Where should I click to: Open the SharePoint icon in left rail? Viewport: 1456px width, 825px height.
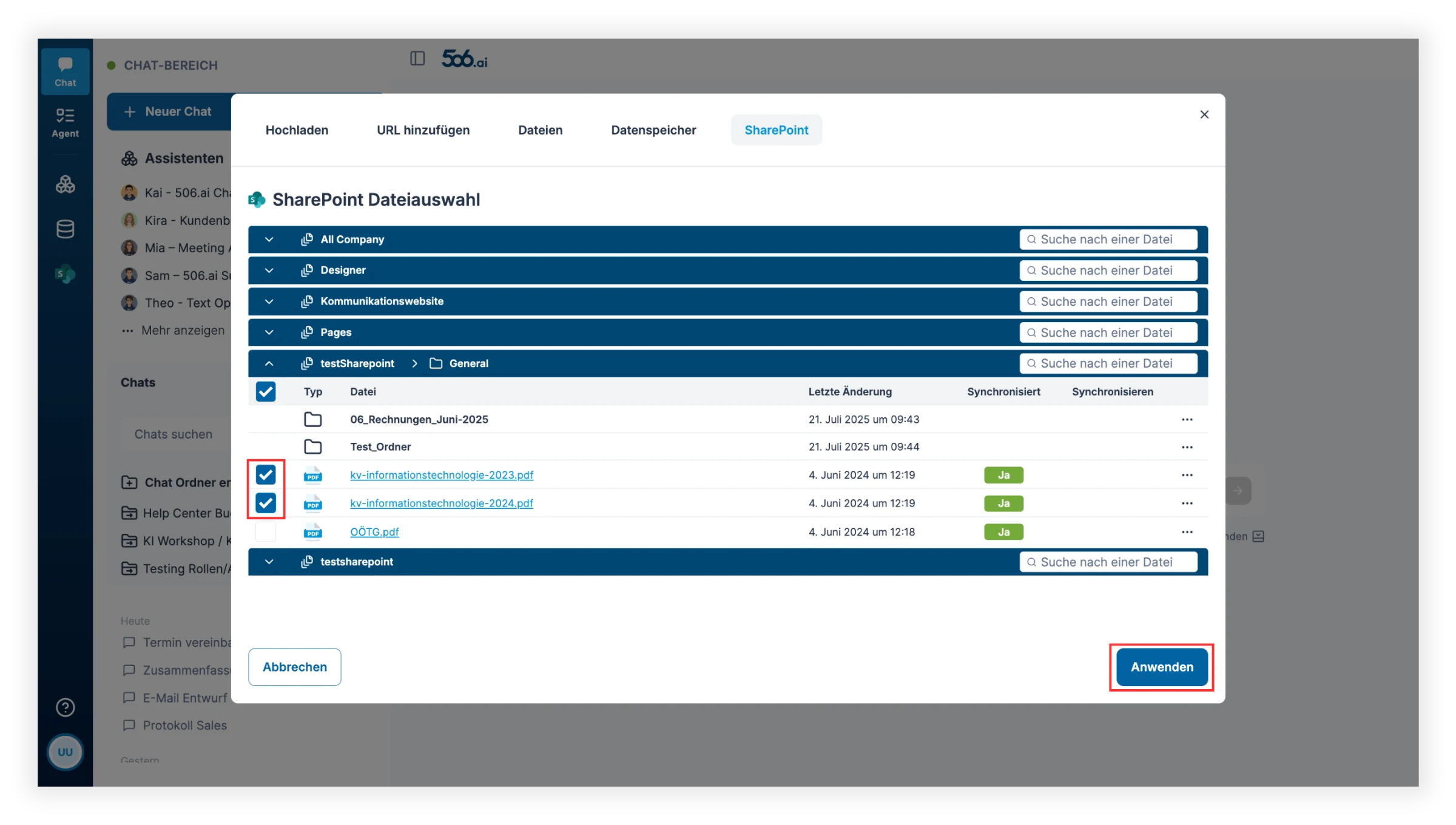tap(65, 274)
